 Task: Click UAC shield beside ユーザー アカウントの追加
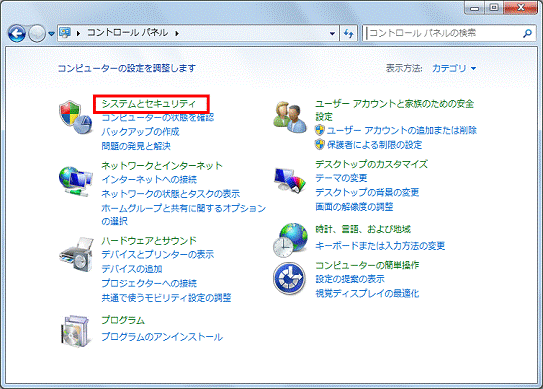320,130
